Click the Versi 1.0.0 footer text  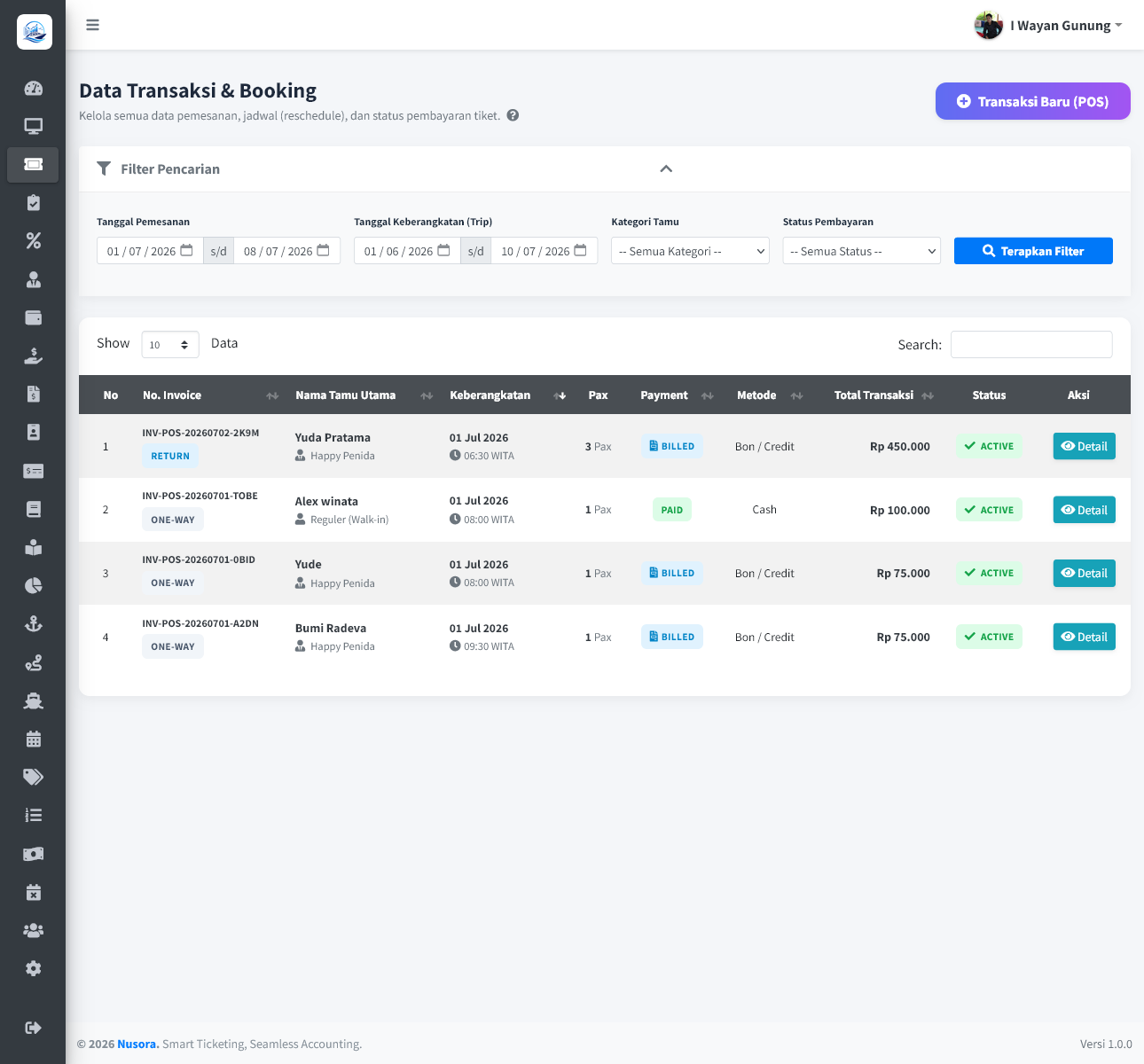[x=1106, y=1044]
